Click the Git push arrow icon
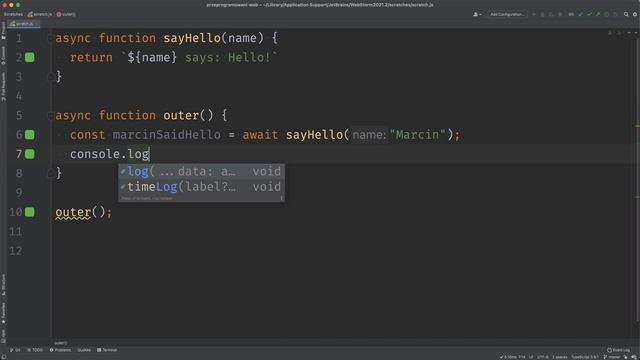This screenshot has width=640, height=360. tap(598, 14)
